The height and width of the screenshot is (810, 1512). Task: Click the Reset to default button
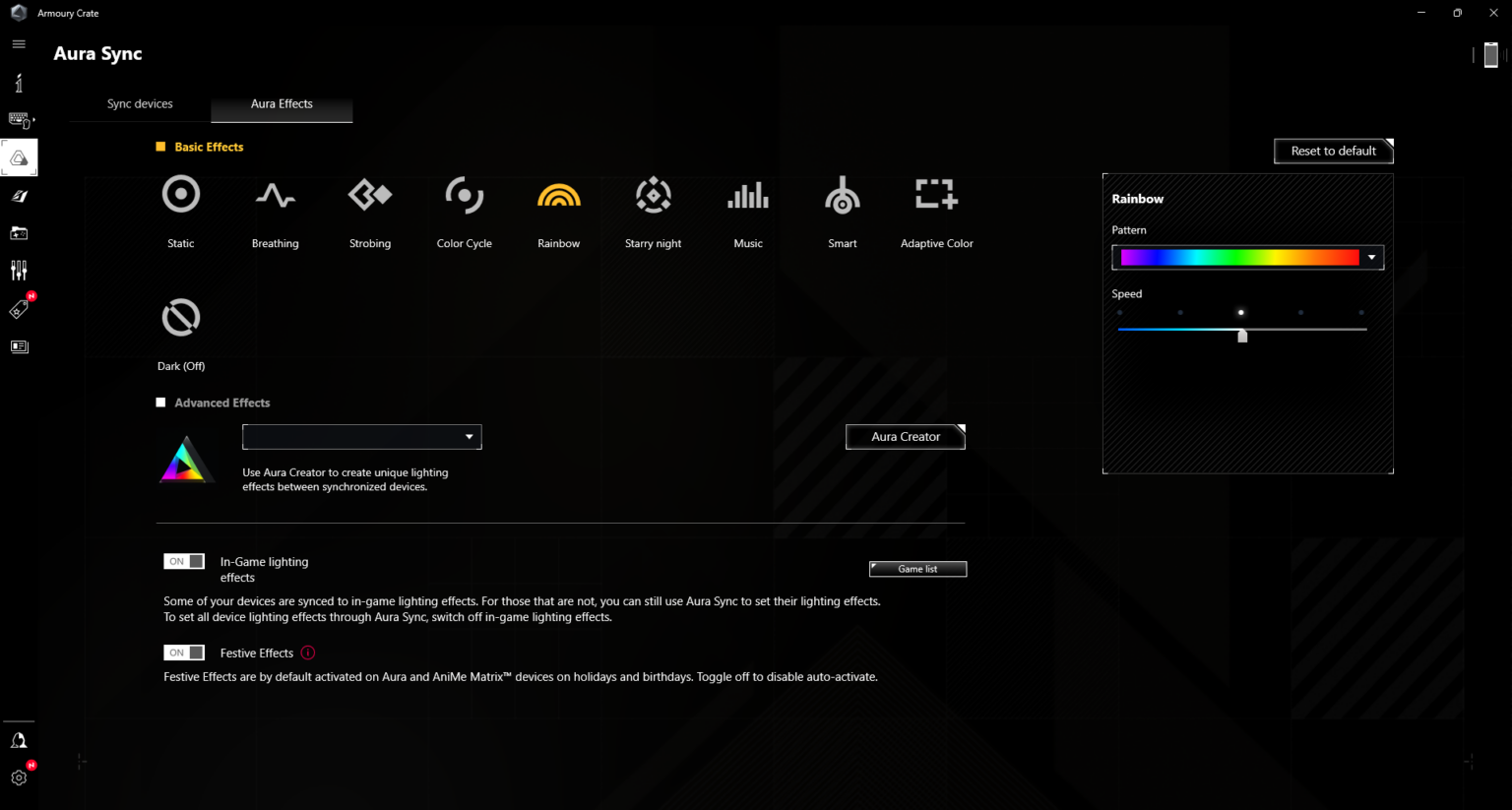[x=1333, y=151]
